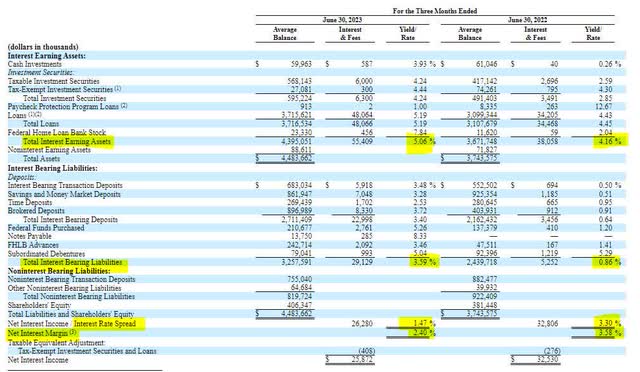Select the "Savings and Money Market Deposits" label

pos(64,194)
